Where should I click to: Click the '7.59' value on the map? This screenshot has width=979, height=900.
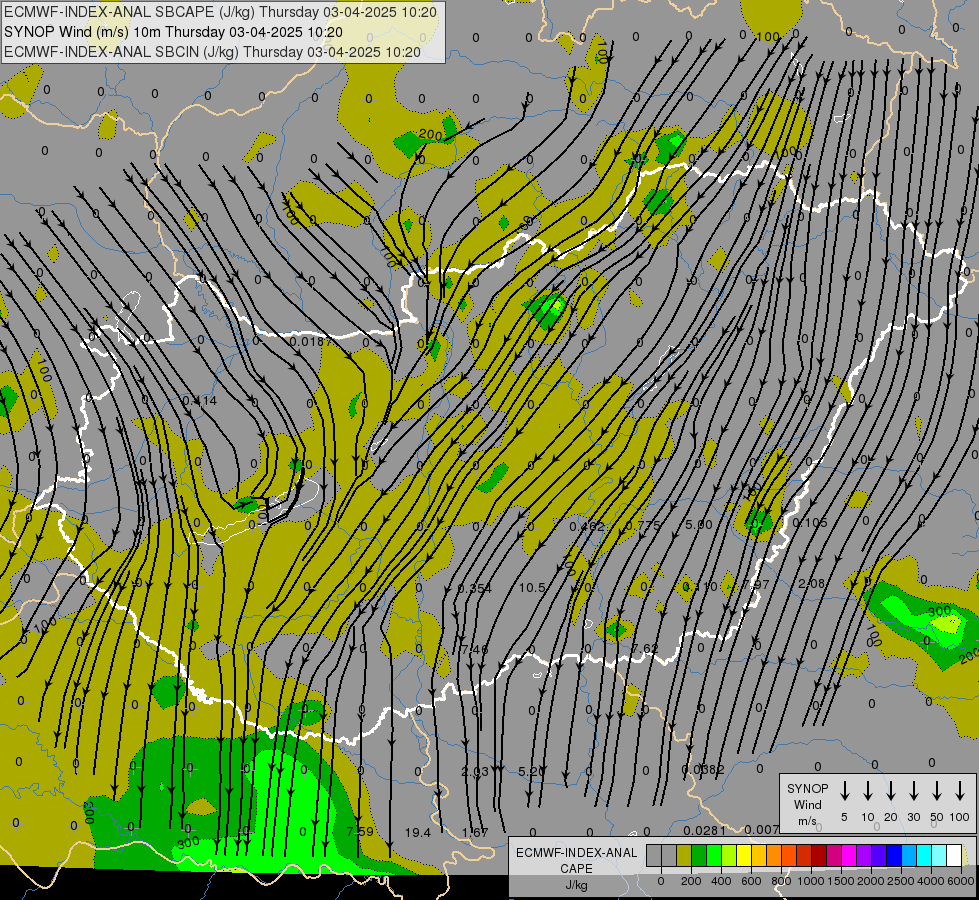[360, 831]
